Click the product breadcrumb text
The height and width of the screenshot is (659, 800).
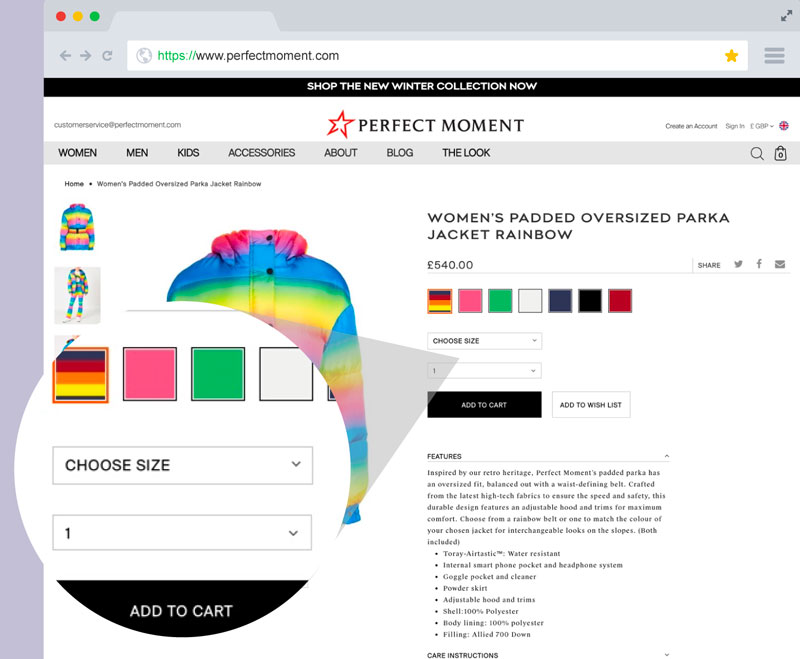tap(179, 184)
